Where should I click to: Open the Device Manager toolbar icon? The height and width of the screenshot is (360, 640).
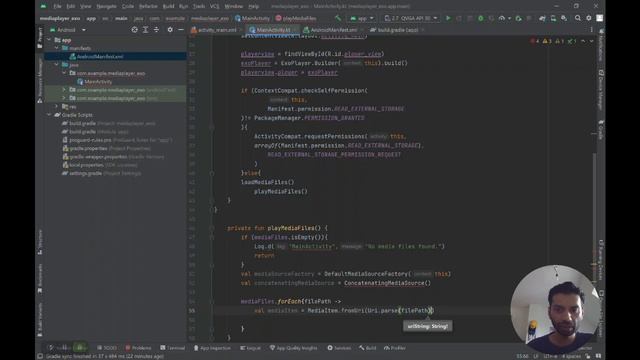coord(553,18)
